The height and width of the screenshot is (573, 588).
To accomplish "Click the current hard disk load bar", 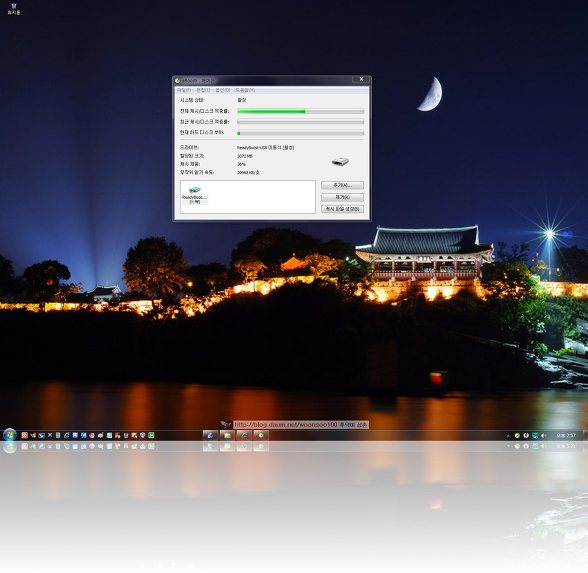I will 300,133.
